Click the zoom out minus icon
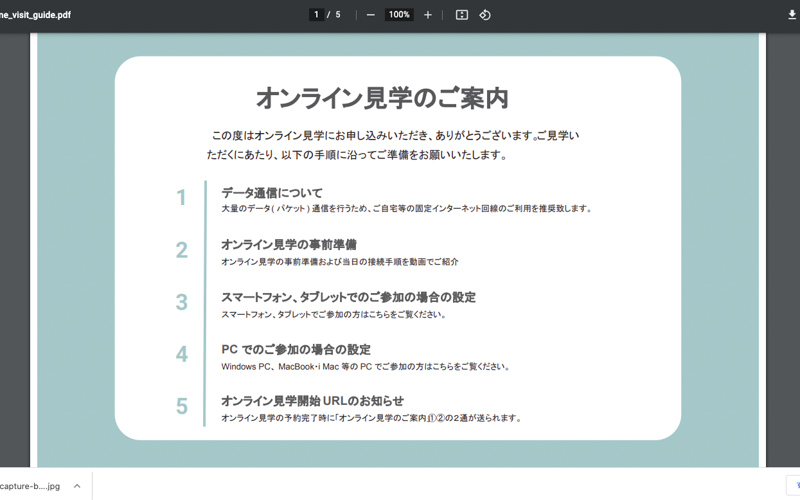Viewport: 800px width, 500px height. point(370,15)
